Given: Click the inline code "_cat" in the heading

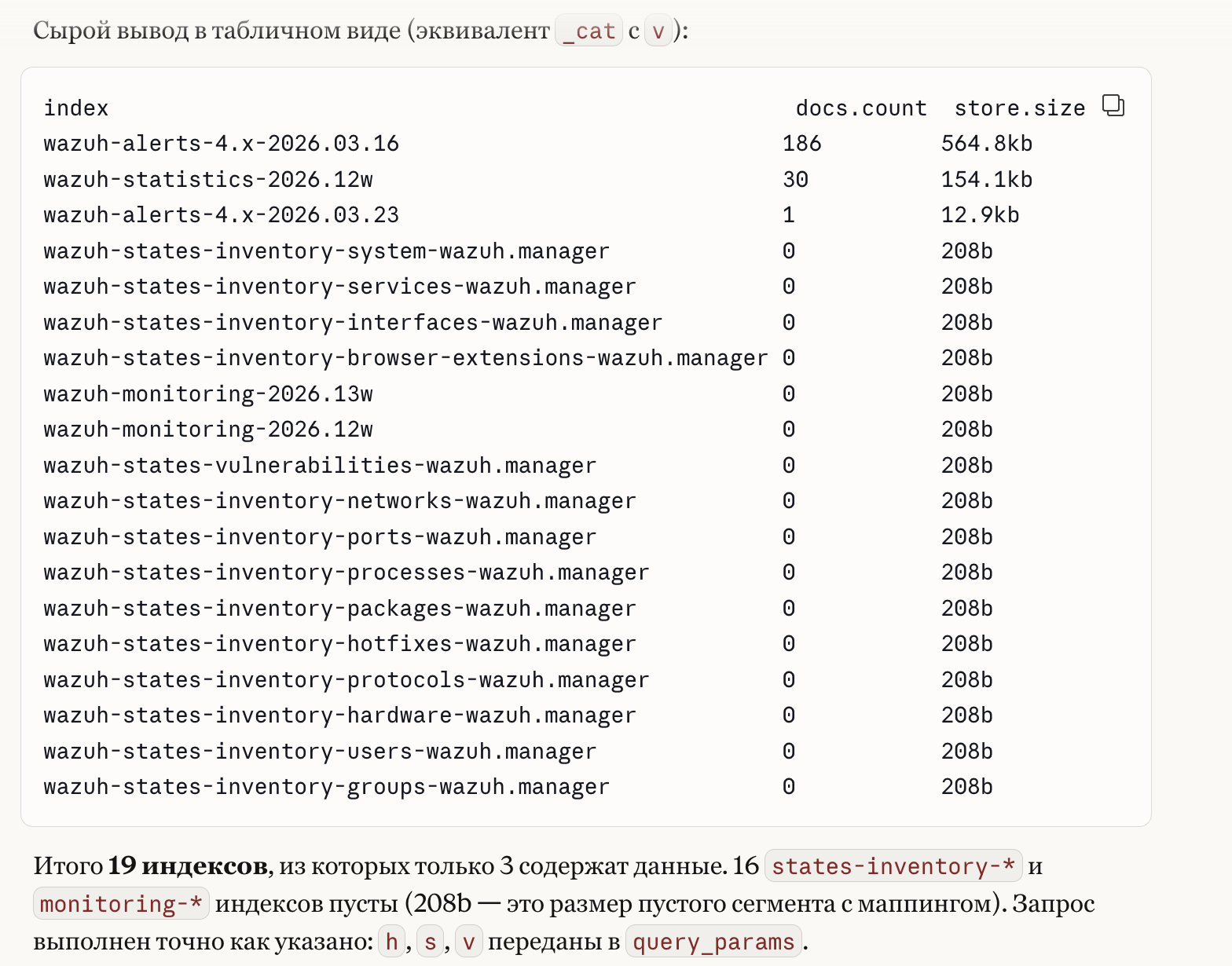Looking at the screenshot, I should click(x=589, y=31).
